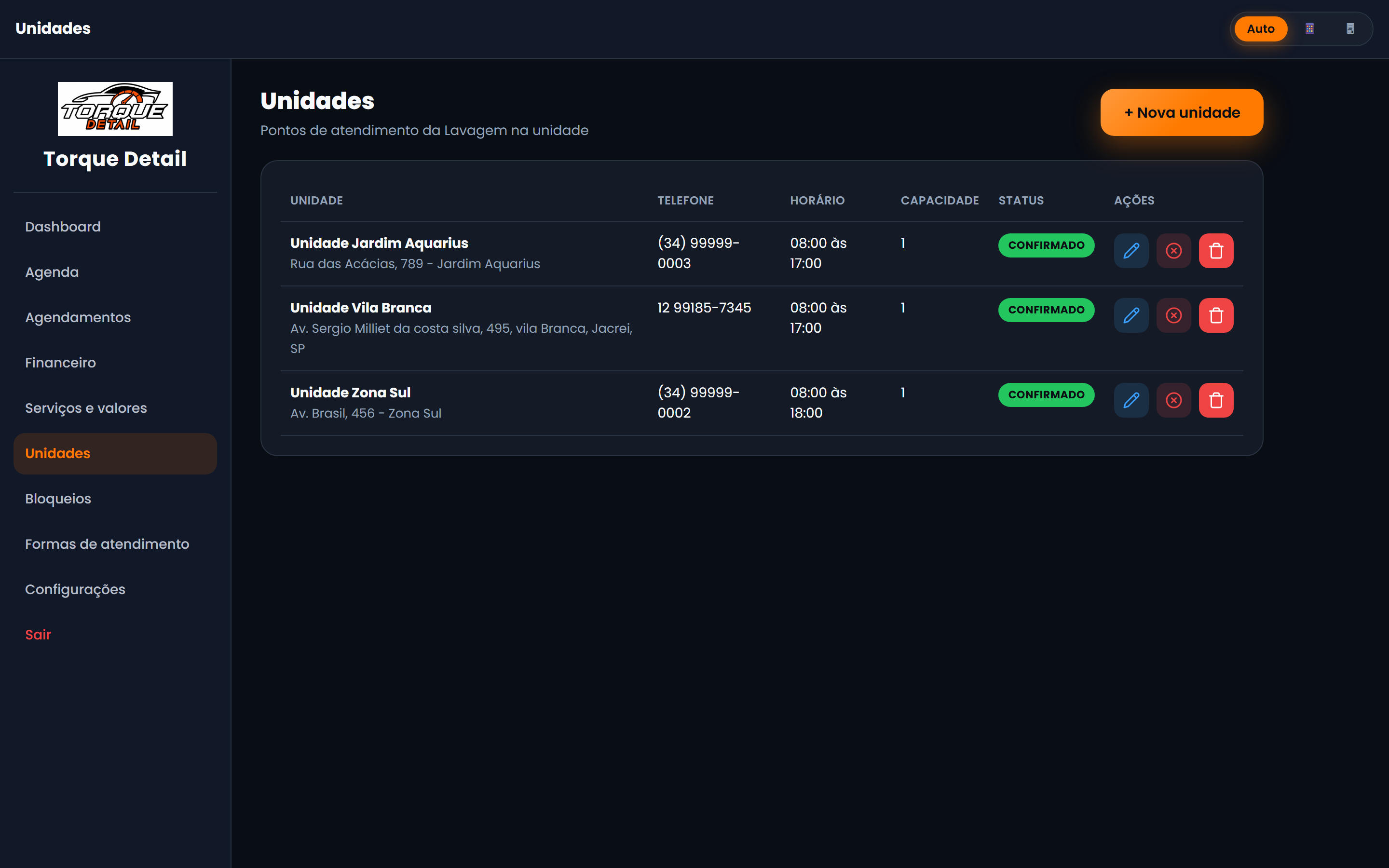Click phone (34) 99999-0003
This screenshot has width=1389, height=868.
(698, 253)
